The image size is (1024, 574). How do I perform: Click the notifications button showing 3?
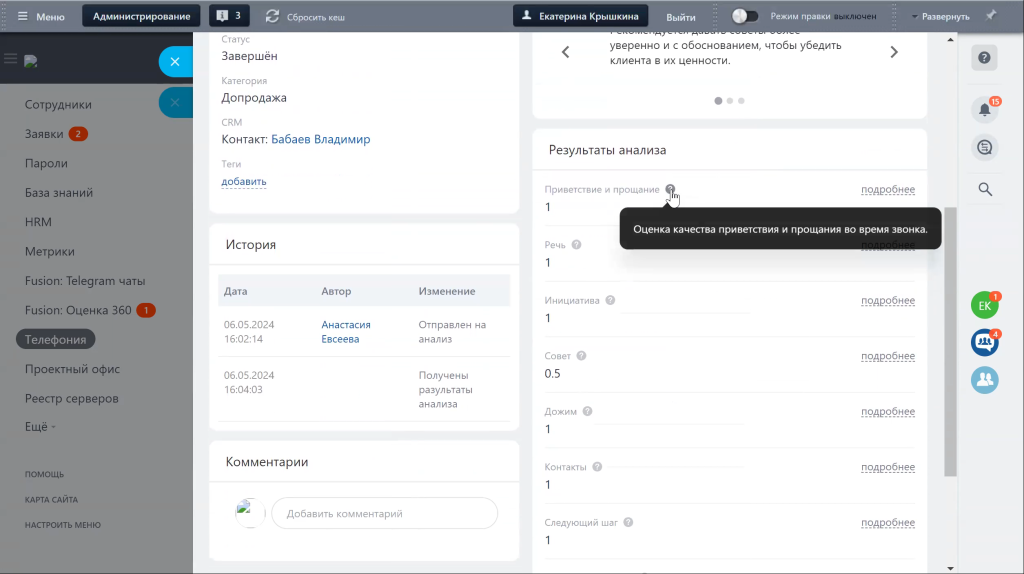[x=229, y=16]
